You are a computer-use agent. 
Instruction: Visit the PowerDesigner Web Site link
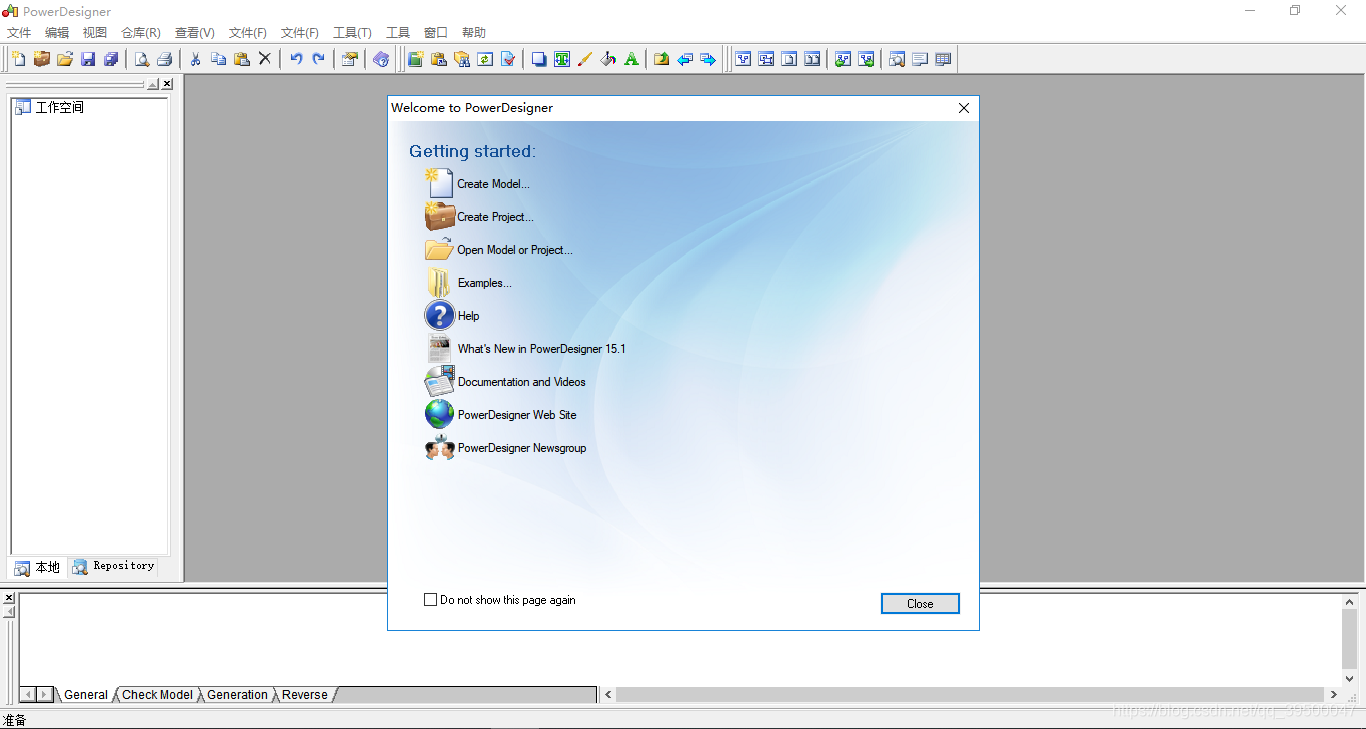pos(517,415)
